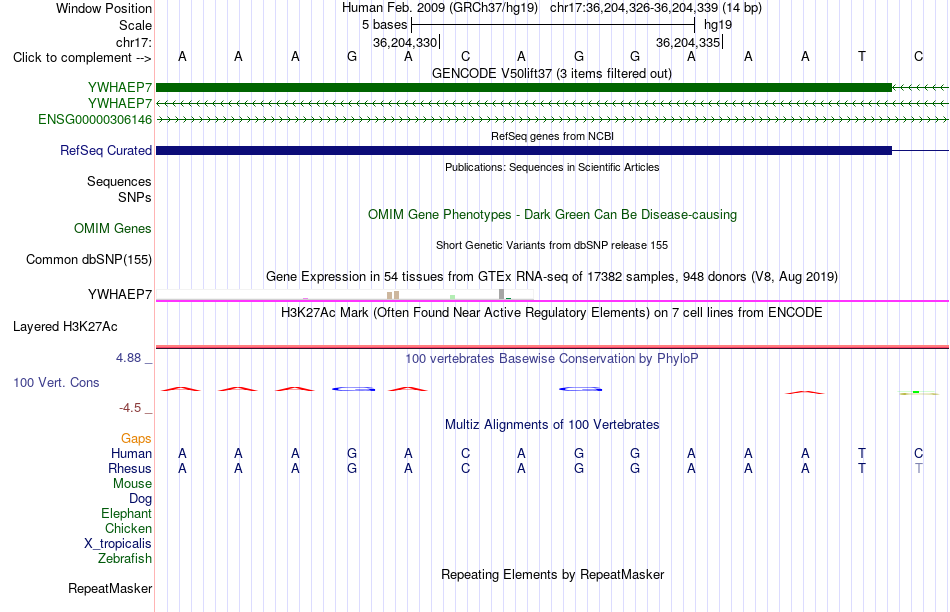Image resolution: width=950 pixels, height=612 pixels.
Task: Open 'Repeating Elements by RepeatMasker' title
Action: click(552, 574)
